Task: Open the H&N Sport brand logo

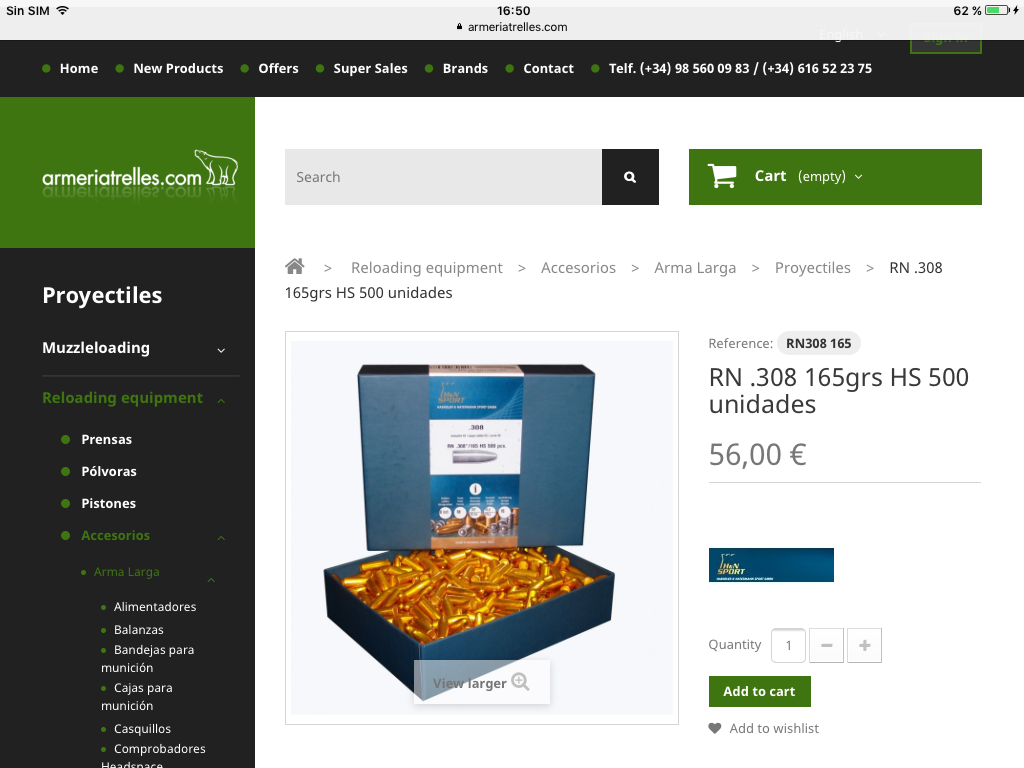Action: point(771,565)
